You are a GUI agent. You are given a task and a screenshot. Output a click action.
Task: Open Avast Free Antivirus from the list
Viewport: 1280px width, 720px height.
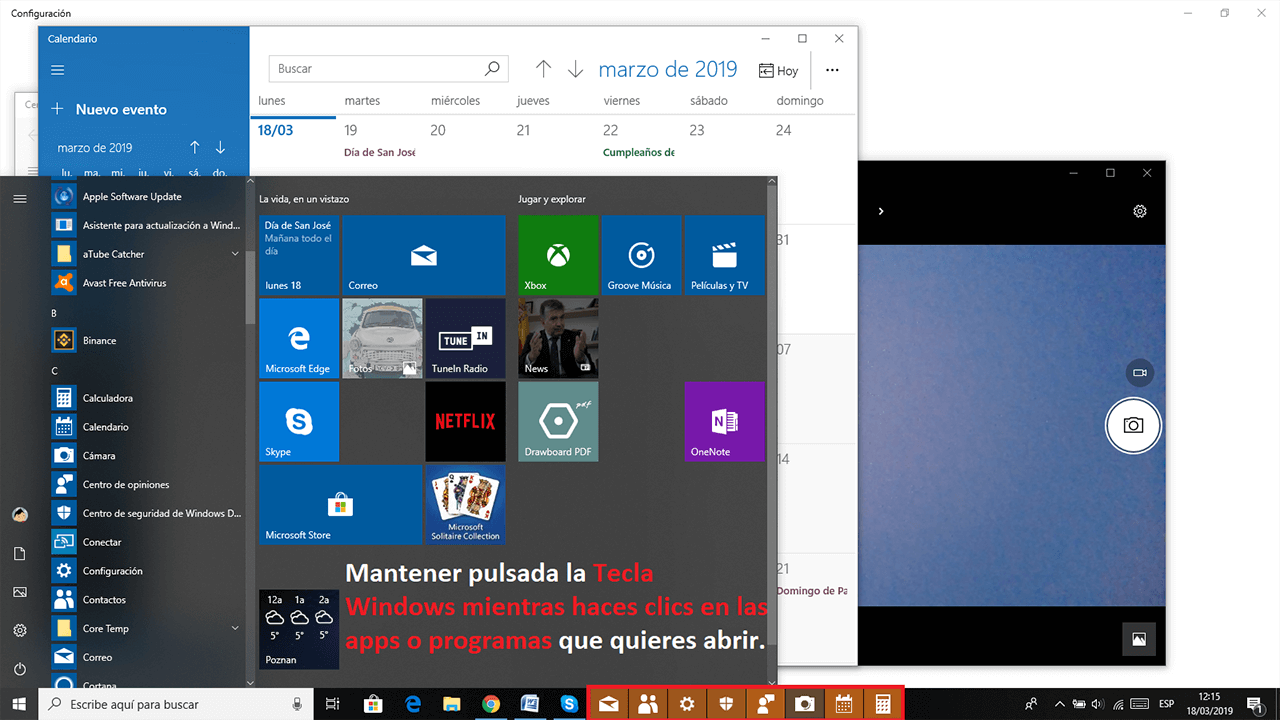coord(146,283)
